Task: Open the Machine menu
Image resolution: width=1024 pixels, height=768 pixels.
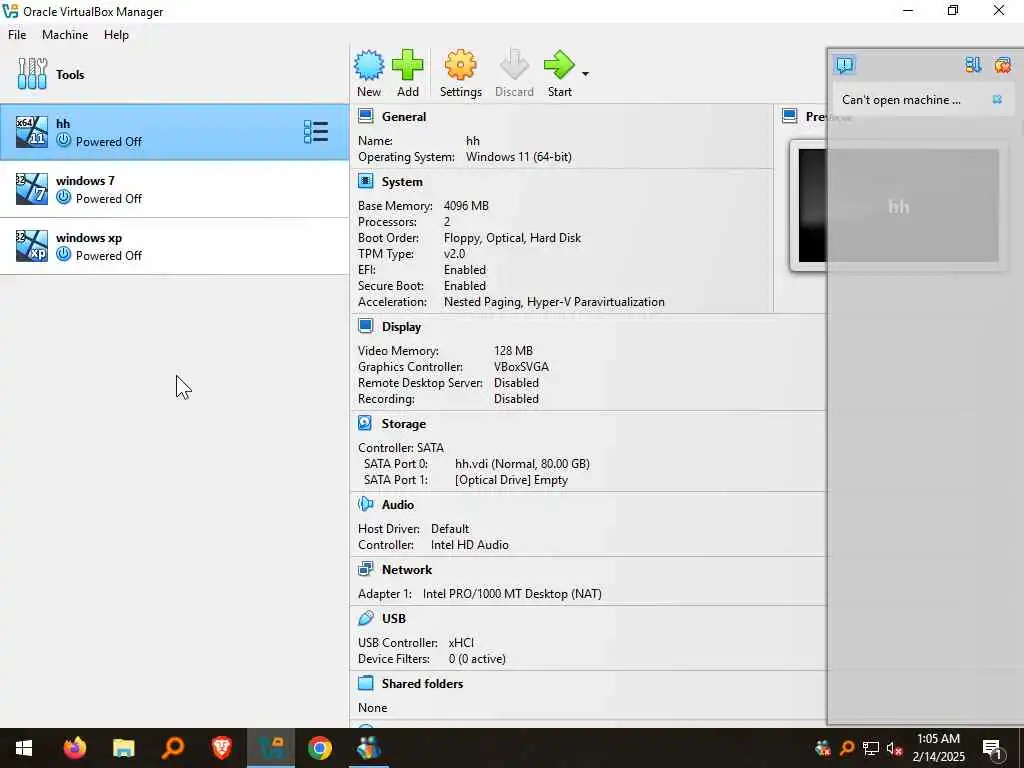Action: pos(65,35)
